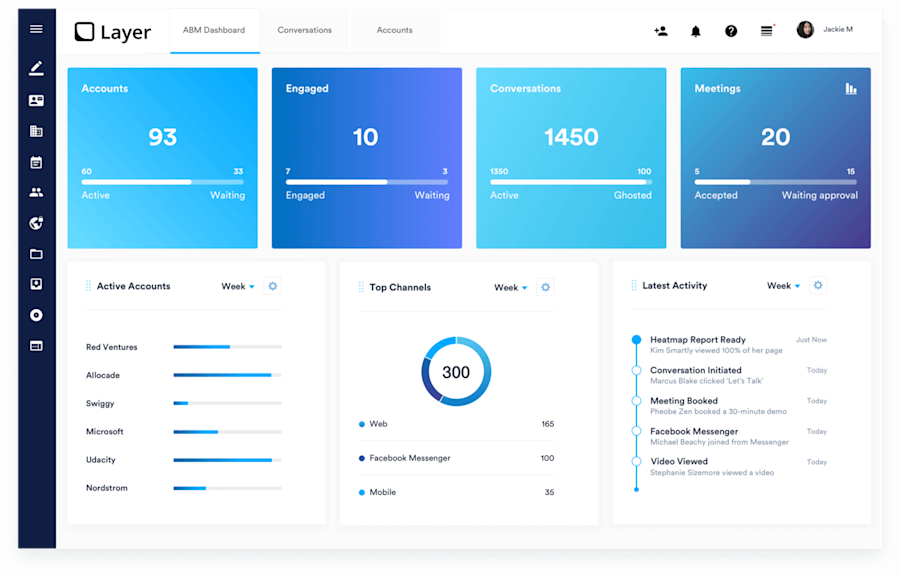Open the Week dropdown in Latest Activity

click(783, 285)
